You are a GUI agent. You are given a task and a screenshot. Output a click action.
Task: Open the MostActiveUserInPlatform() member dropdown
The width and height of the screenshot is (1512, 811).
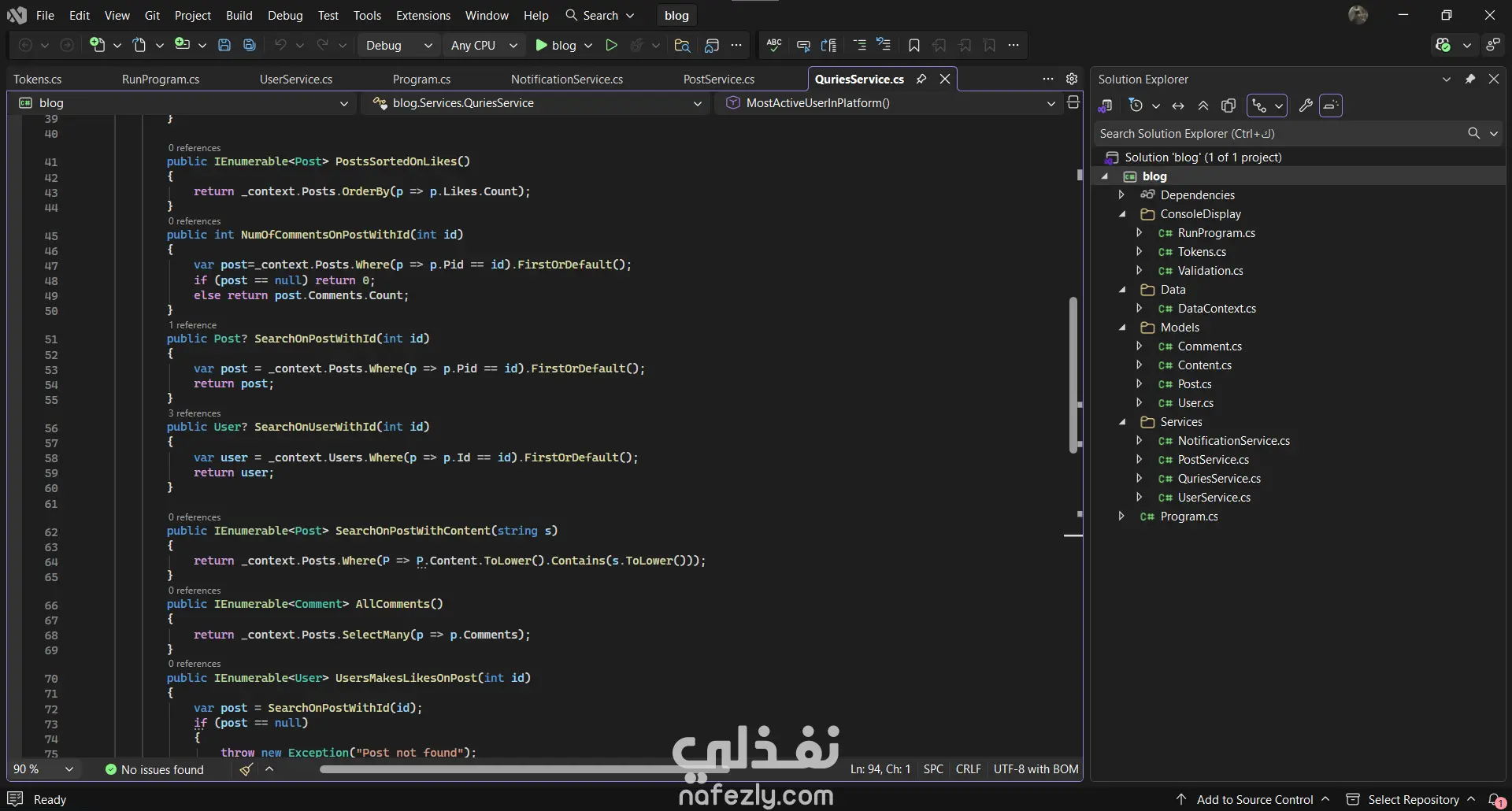(888, 102)
